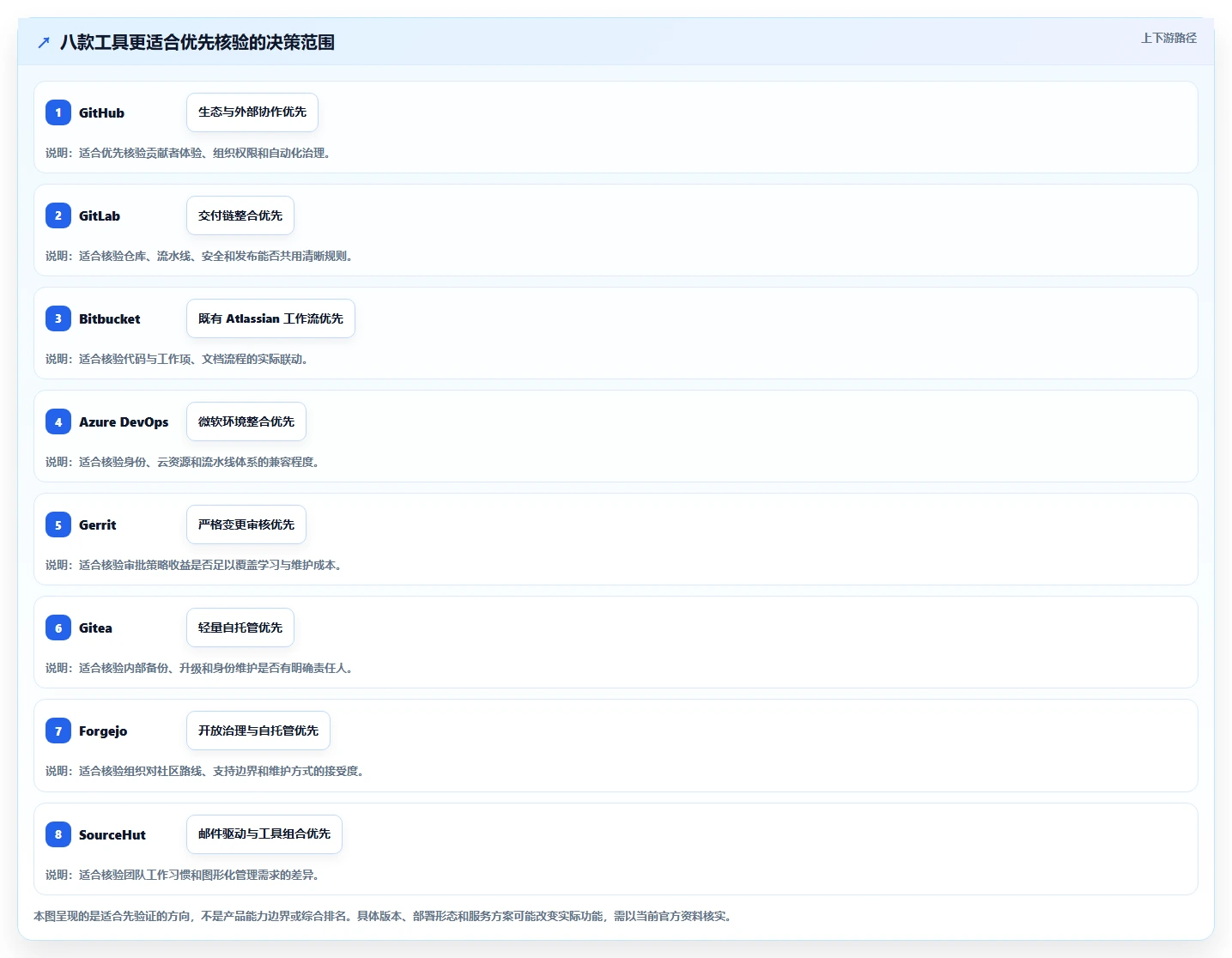Click number badge 2 beside GitLab
The width and height of the screenshot is (1232, 958).
58,215
